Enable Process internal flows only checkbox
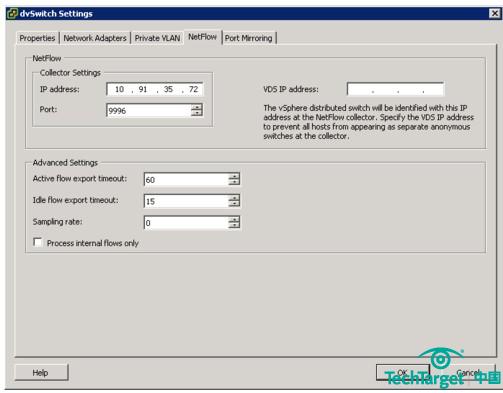 (38, 242)
